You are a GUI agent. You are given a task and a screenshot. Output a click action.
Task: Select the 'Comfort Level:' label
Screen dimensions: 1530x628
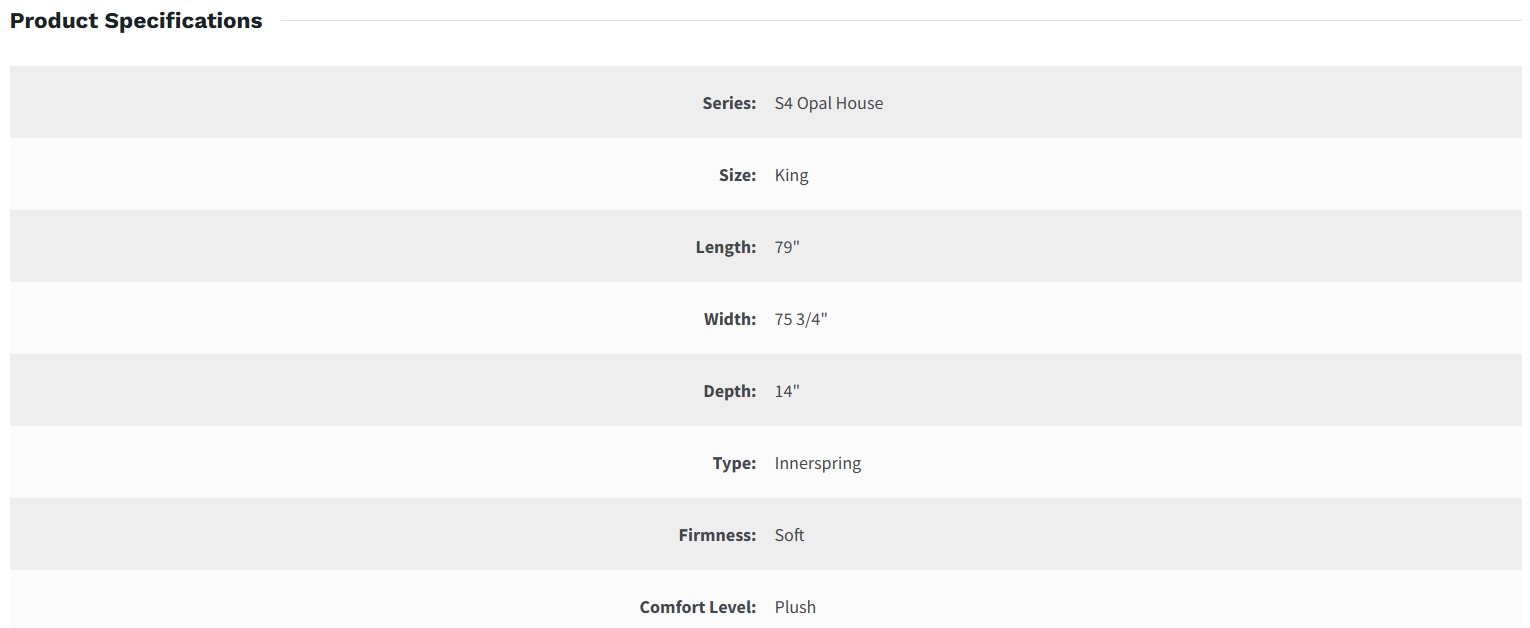[x=698, y=607]
